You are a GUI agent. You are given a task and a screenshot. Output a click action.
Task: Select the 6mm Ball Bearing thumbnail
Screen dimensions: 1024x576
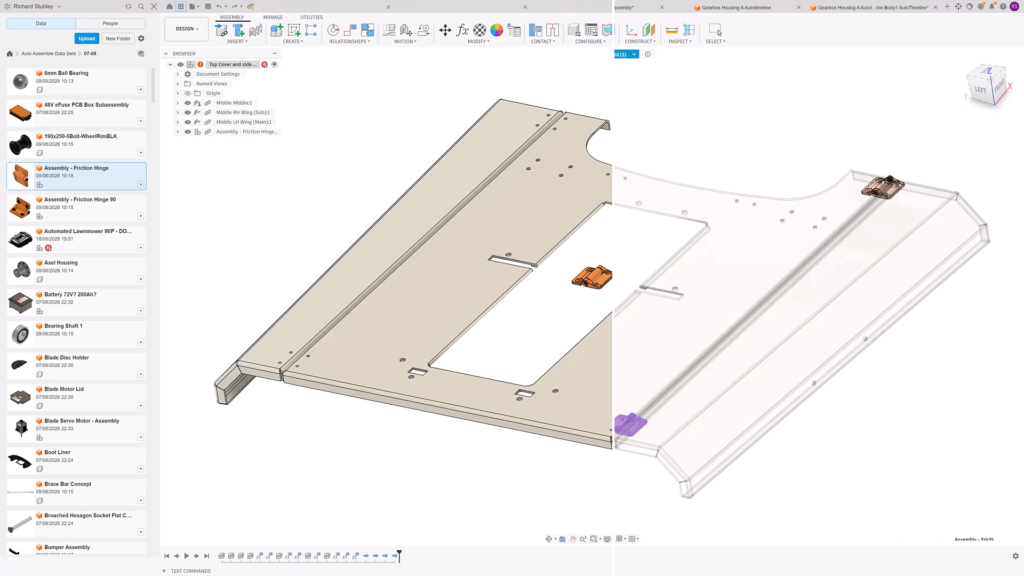pyautogui.click(x=20, y=82)
